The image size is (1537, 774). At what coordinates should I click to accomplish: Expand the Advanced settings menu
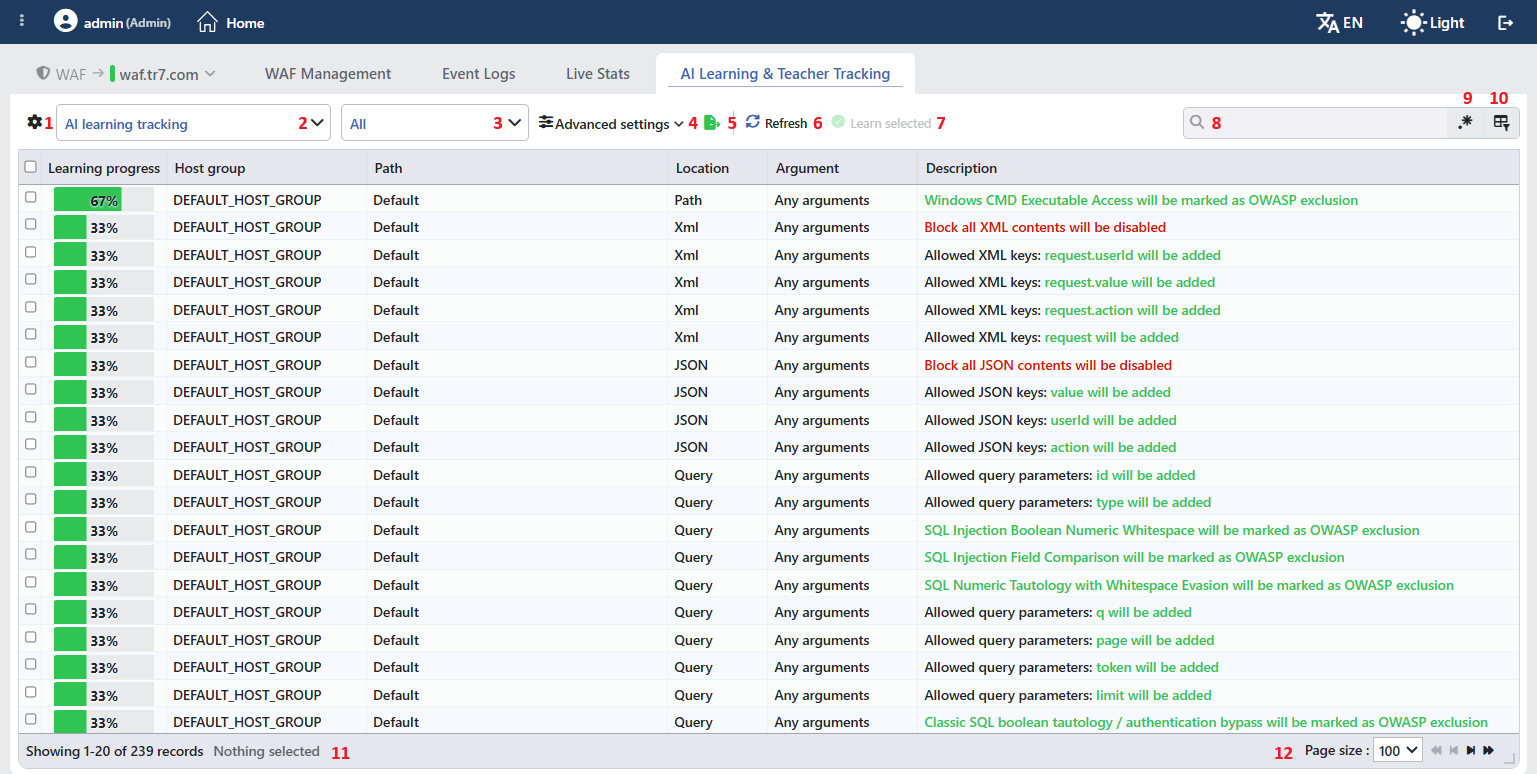click(x=611, y=124)
